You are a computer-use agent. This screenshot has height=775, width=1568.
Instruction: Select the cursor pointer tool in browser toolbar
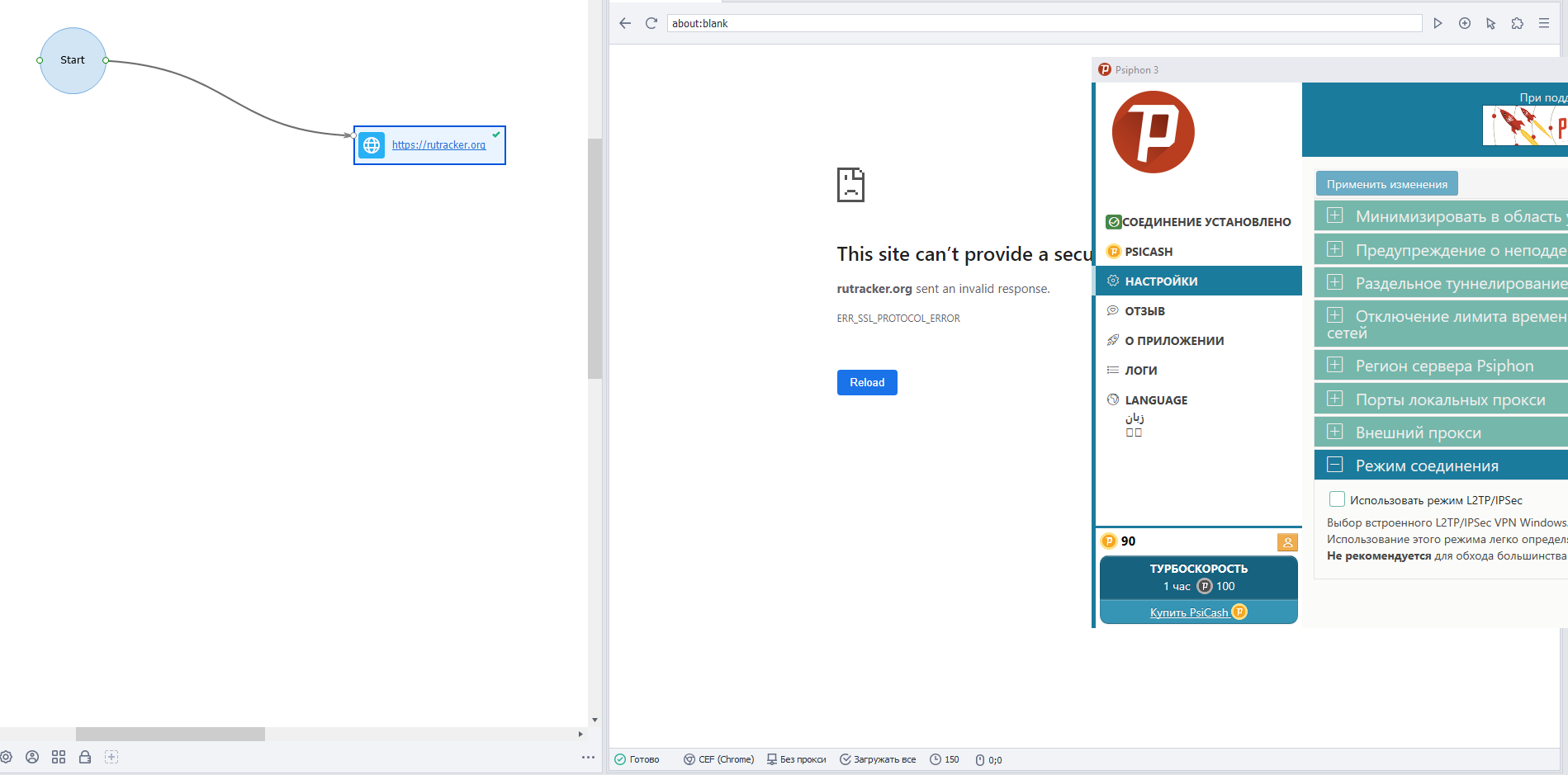click(x=1491, y=23)
